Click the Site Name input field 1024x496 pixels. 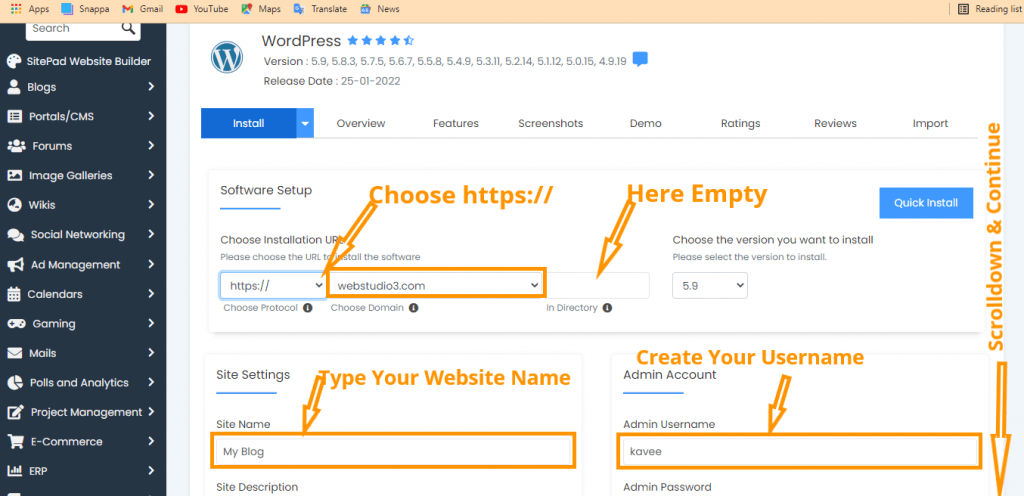[x=393, y=451]
